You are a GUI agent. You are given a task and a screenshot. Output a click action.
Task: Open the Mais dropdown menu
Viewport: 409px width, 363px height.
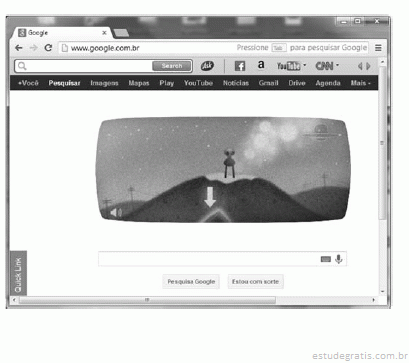[360, 83]
